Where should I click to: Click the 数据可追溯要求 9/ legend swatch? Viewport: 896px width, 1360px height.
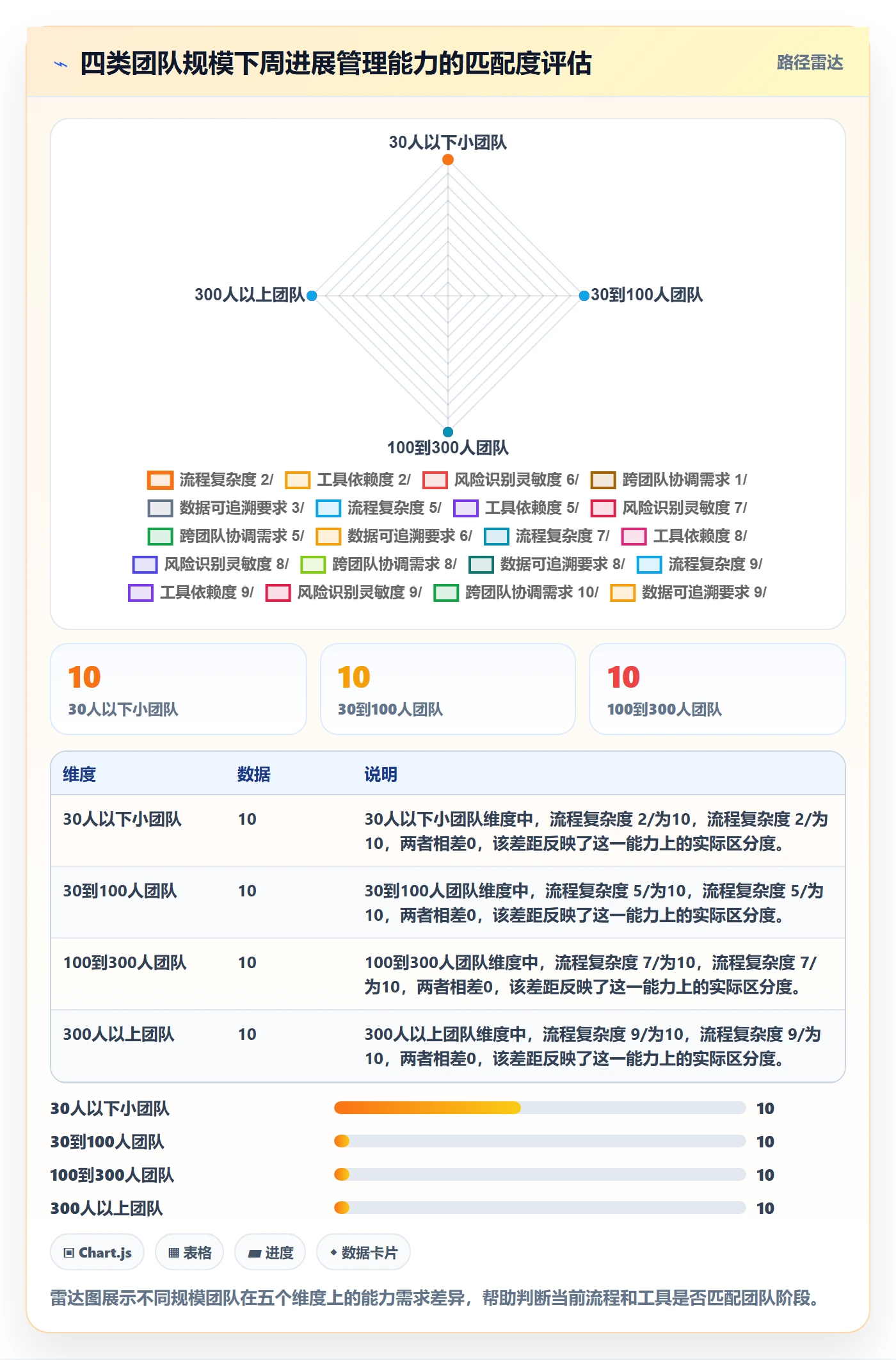coord(623,593)
